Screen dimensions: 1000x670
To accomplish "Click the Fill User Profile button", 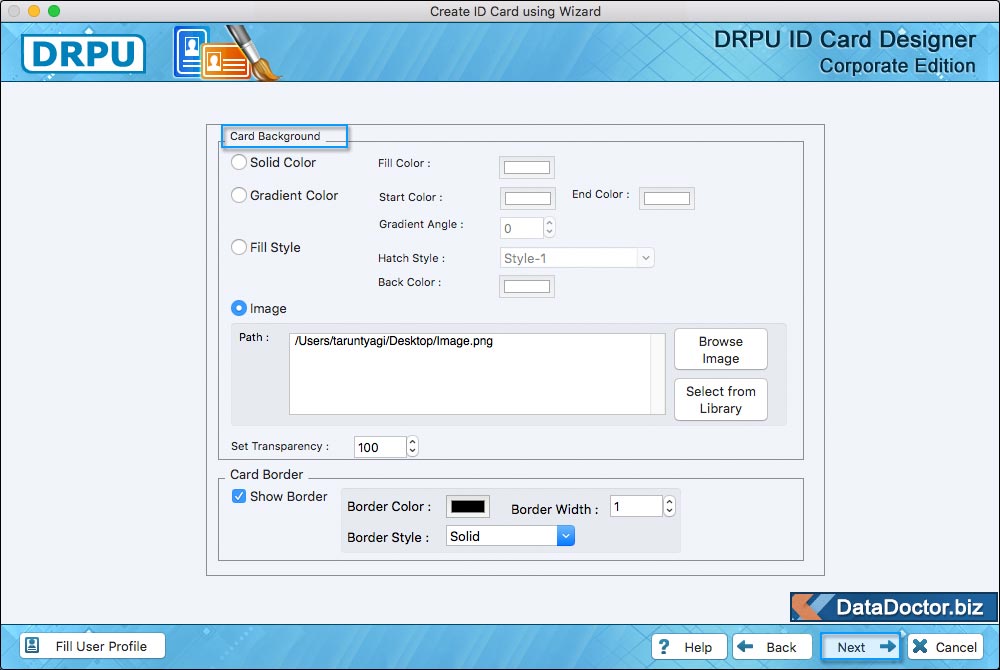I will pos(92,646).
